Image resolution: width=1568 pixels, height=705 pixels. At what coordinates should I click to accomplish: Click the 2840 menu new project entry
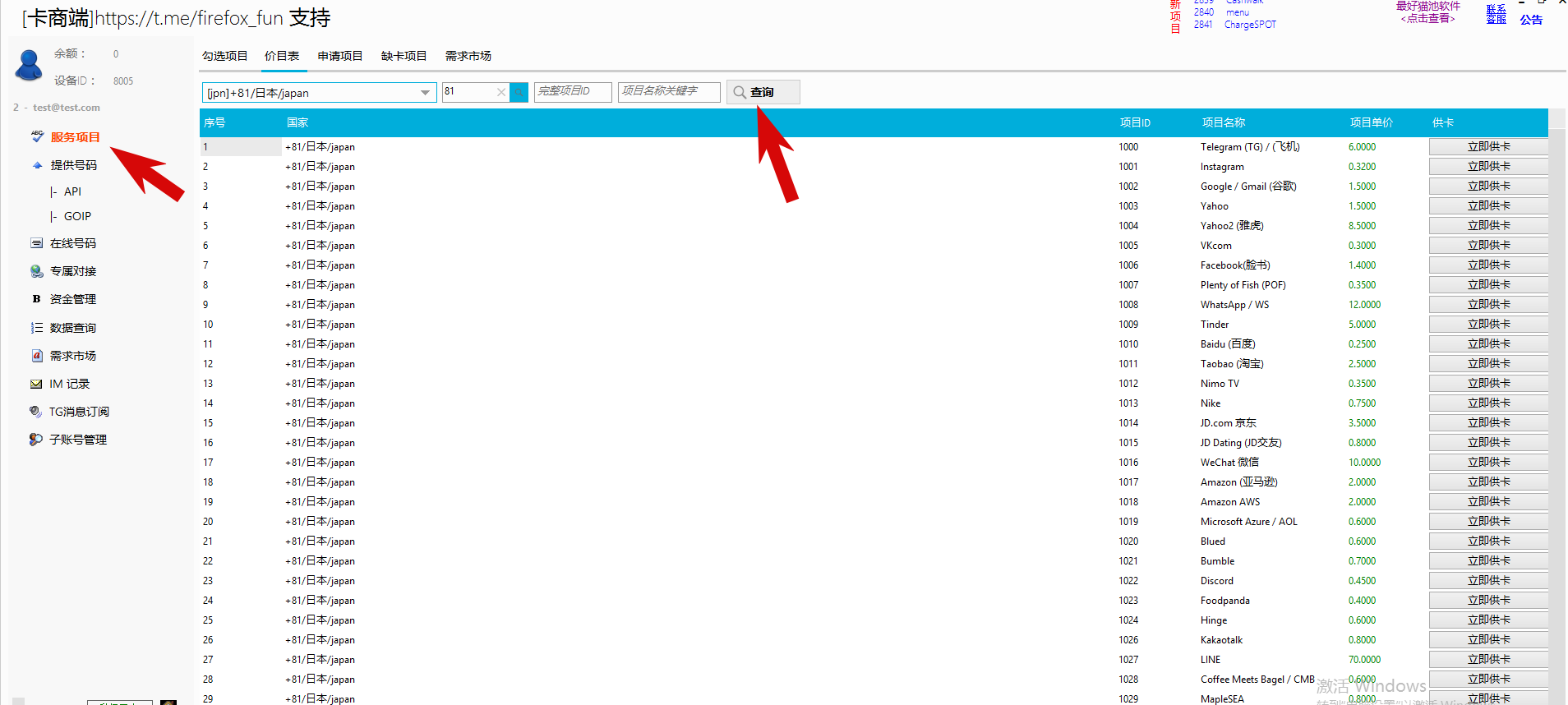pos(1221,12)
